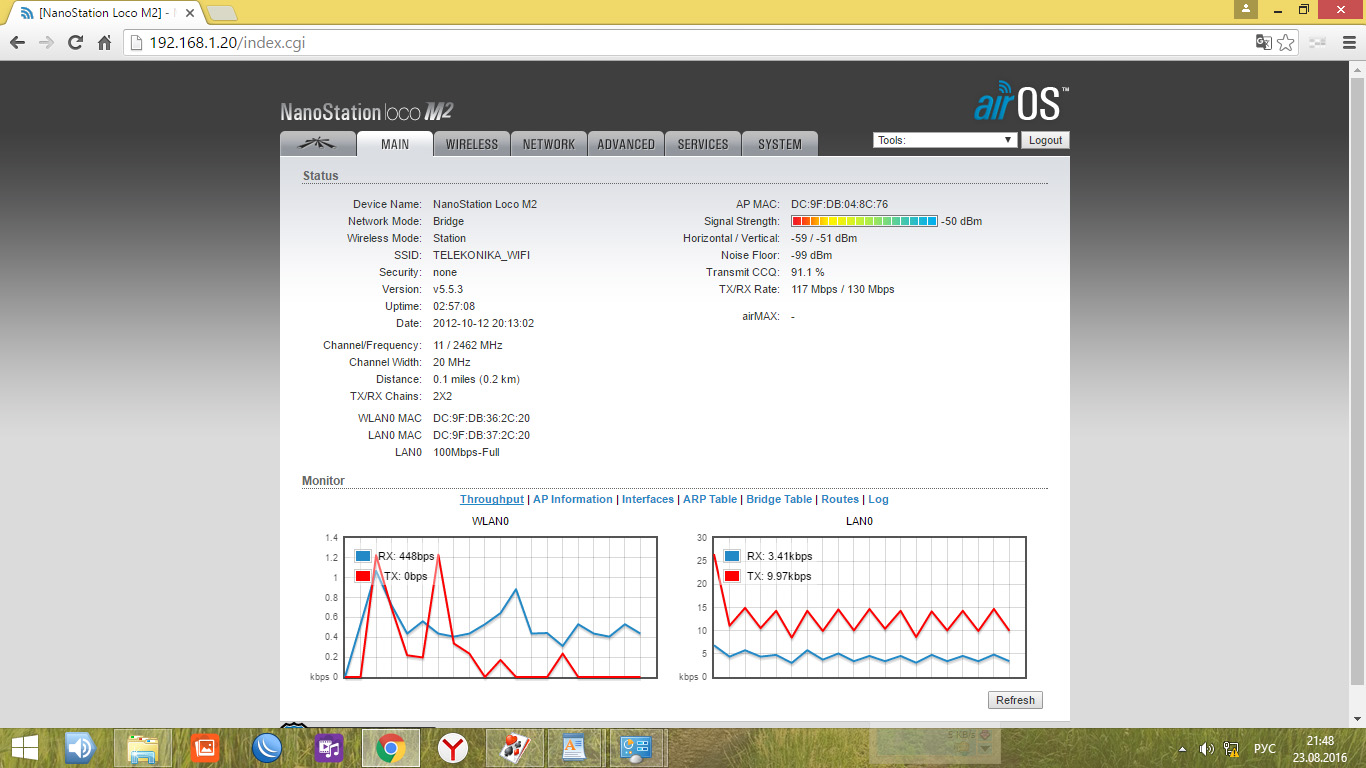Viewport: 1366px width, 768px height.
Task: Click the translate page icon
Action: 1264,42
